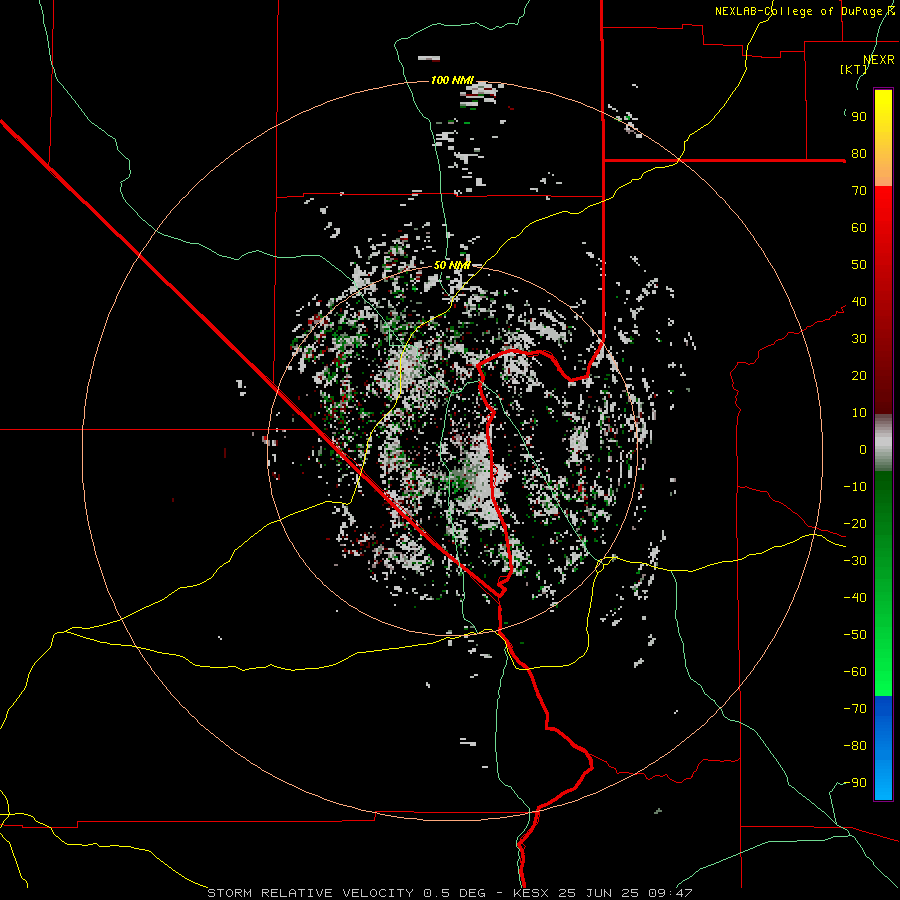Click the 25 JUN 25 09:47 timestamp
This screenshot has width=900, height=900.
pos(624,893)
